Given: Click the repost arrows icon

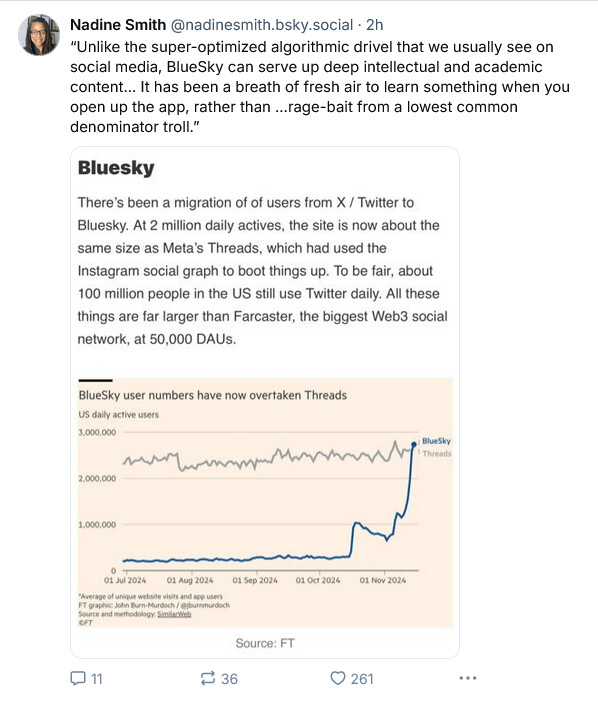Looking at the screenshot, I should (x=208, y=678).
